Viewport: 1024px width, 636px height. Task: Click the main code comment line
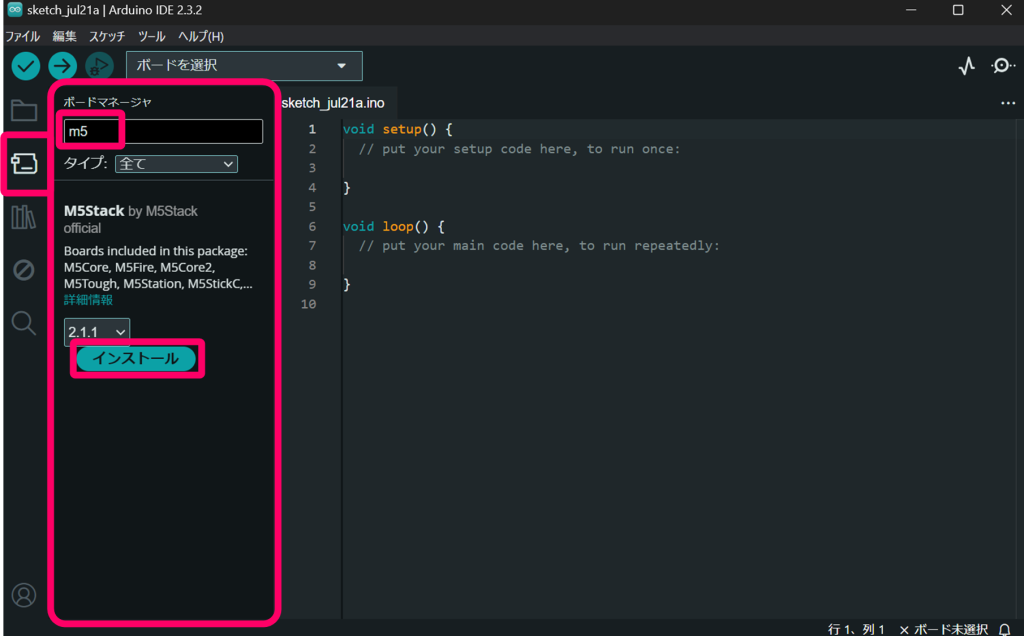[539, 246]
